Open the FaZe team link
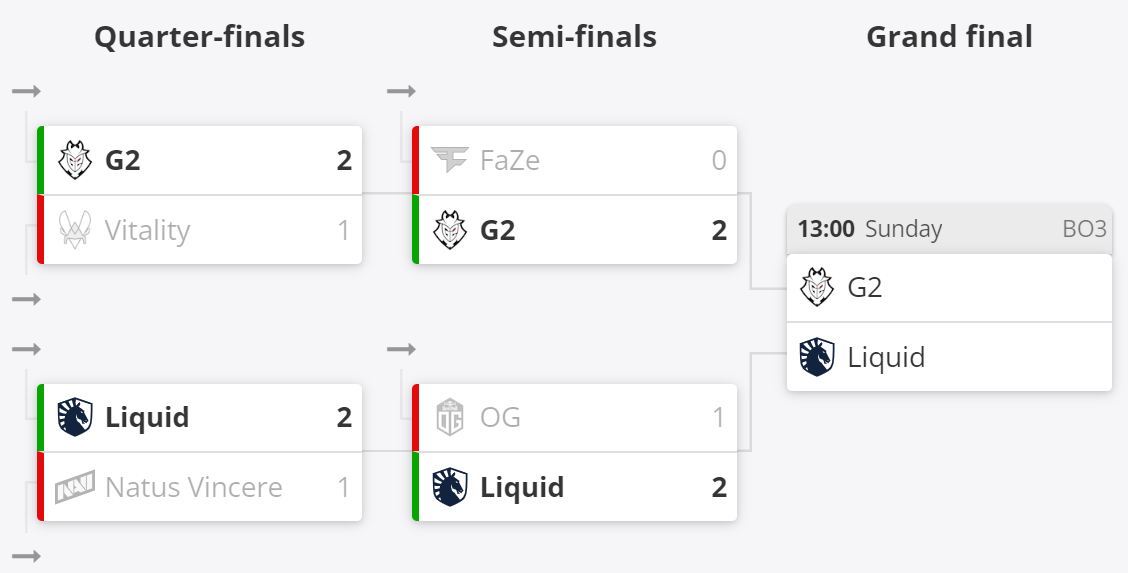 point(510,160)
